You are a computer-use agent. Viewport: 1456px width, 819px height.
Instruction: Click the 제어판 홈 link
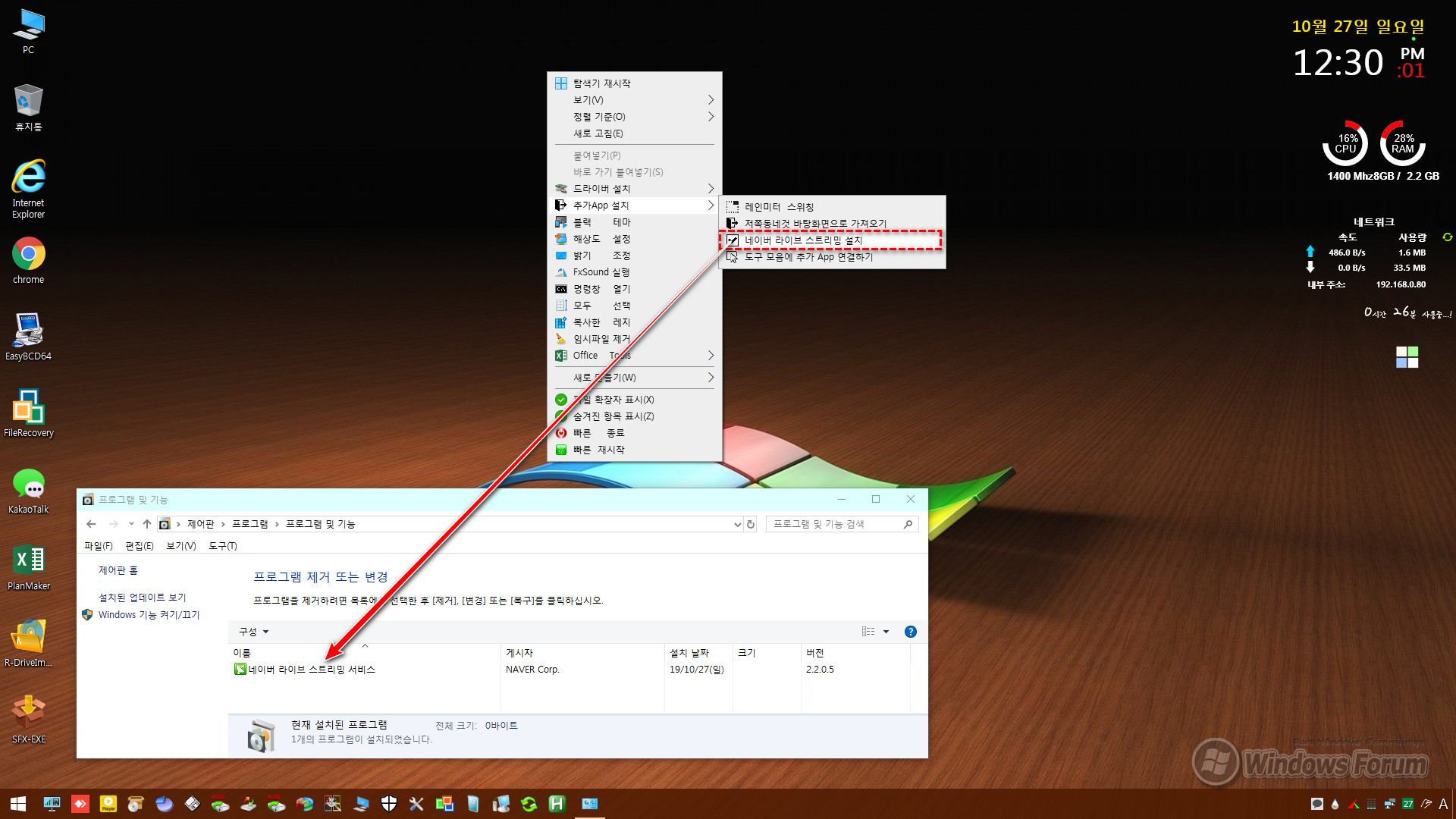(118, 570)
